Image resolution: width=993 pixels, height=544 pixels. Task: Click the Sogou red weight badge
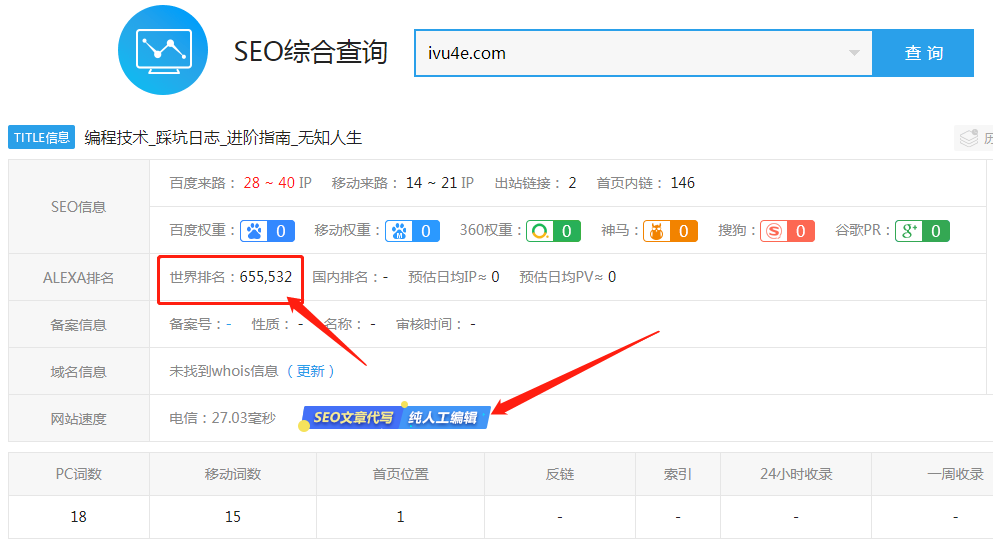point(787,231)
